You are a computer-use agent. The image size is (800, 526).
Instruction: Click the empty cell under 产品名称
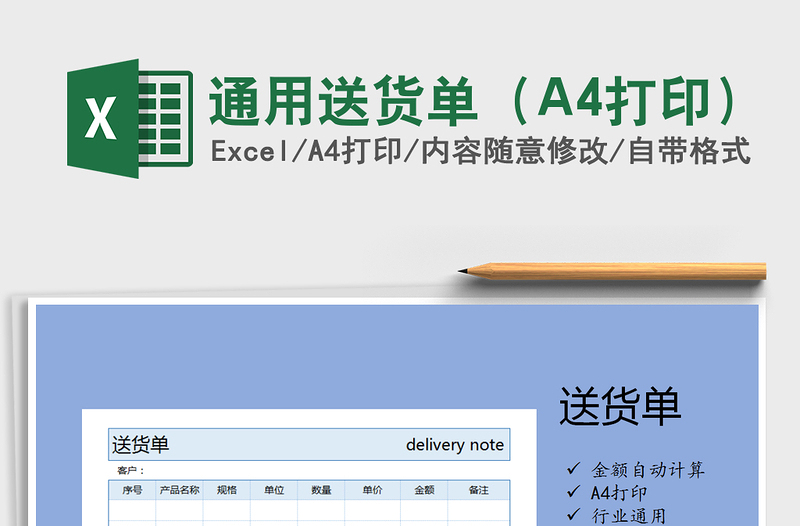pyautogui.click(x=179, y=510)
